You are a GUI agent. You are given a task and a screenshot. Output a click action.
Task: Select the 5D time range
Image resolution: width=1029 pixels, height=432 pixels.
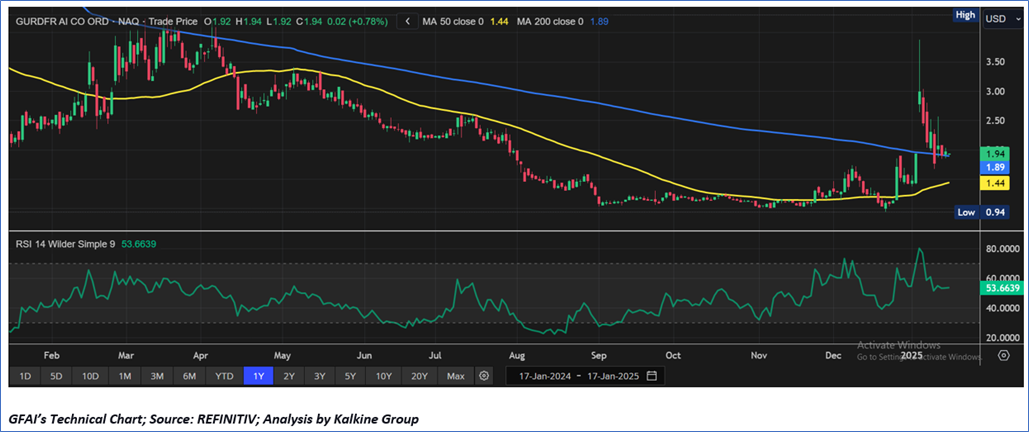coord(57,376)
